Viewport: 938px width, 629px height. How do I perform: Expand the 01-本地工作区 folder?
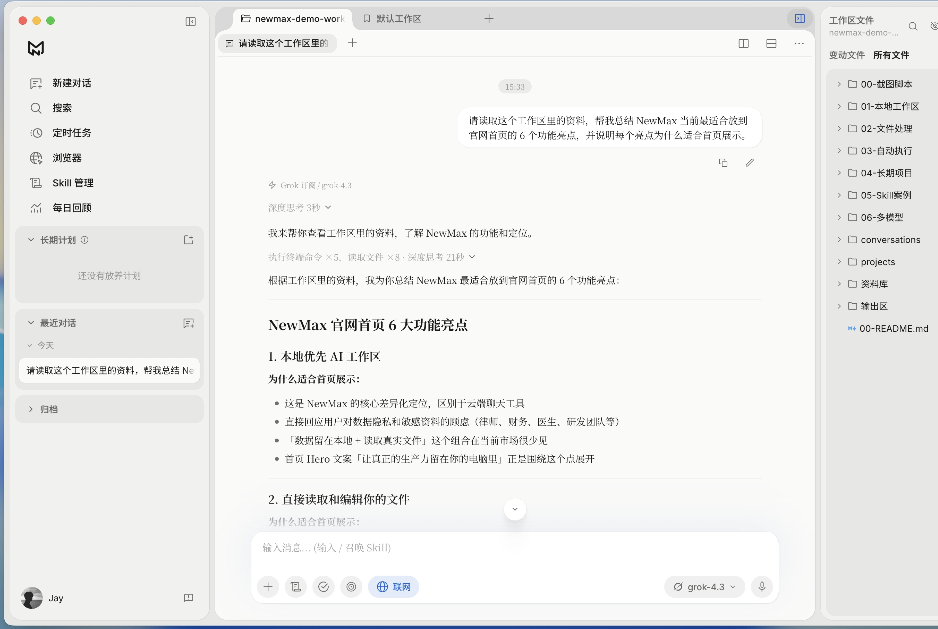839,107
